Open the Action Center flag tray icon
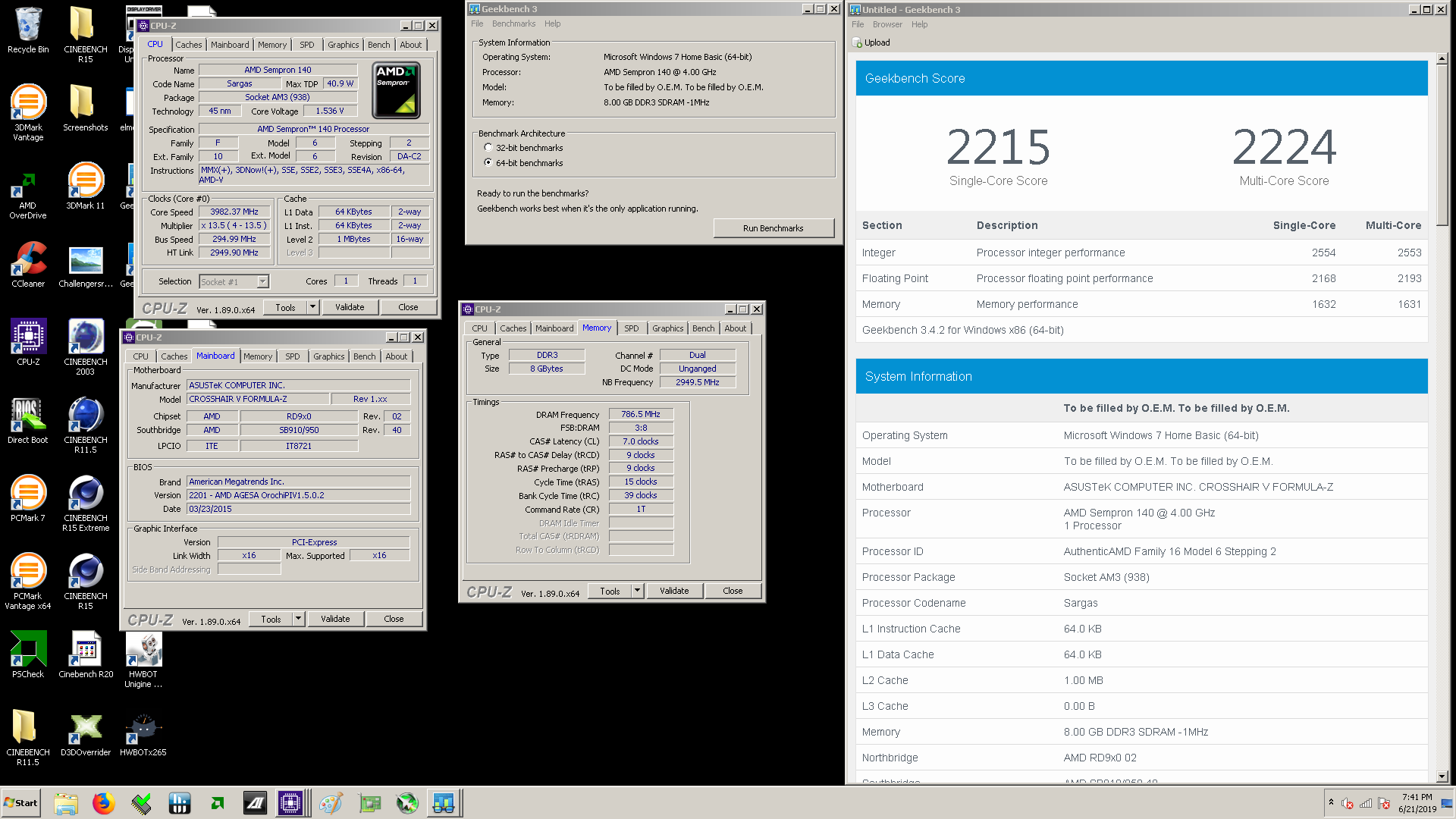Screen dimensions: 1456x819 [1384, 803]
